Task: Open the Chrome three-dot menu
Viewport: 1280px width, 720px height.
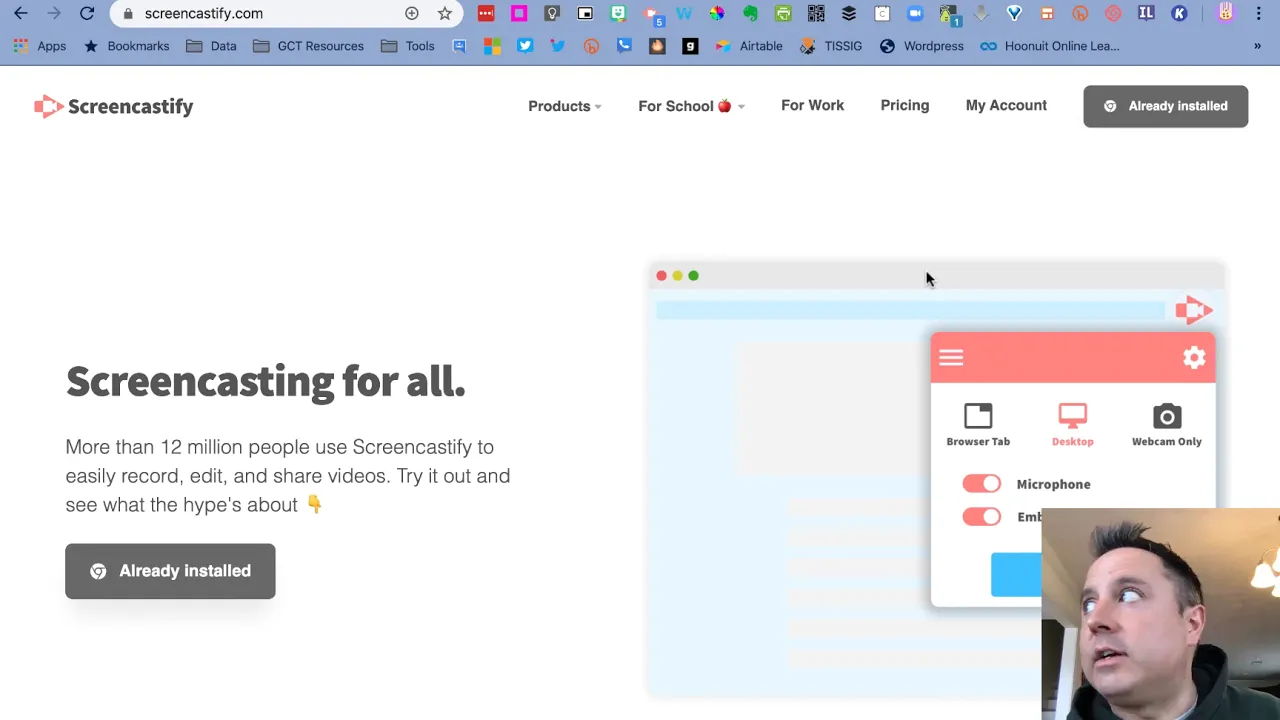Action: [x=1258, y=13]
